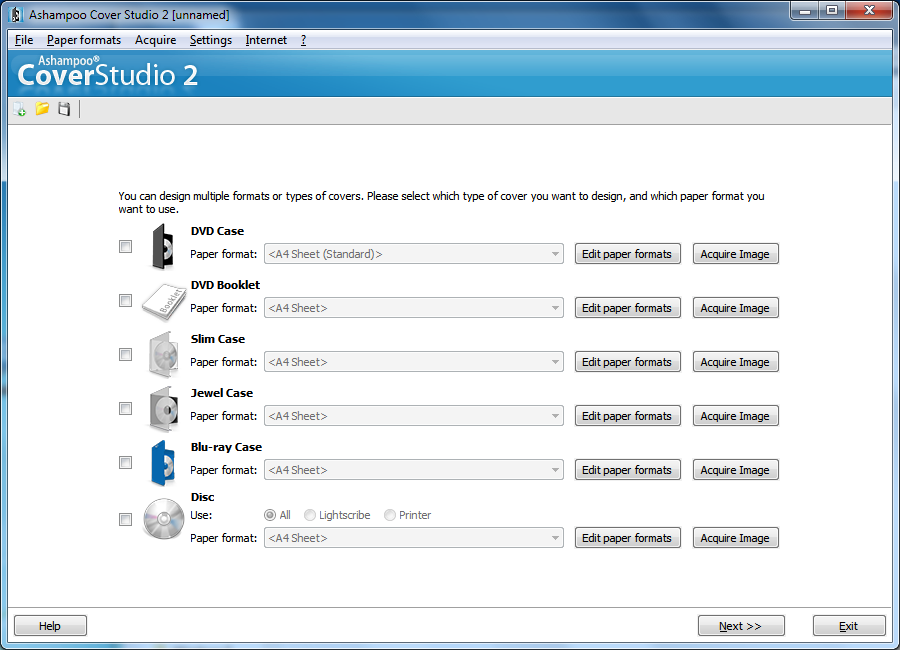Screen dimensions: 900x650
Task: Click the Slim Case icon
Action: pyautogui.click(x=164, y=355)
